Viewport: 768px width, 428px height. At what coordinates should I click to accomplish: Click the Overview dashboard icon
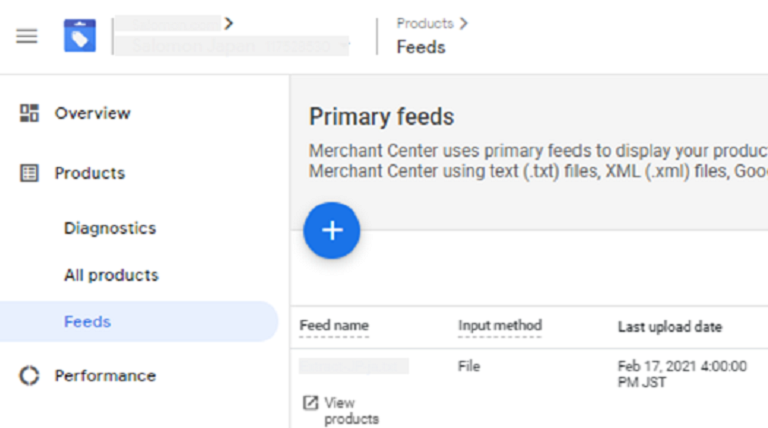tap(30, 113)
